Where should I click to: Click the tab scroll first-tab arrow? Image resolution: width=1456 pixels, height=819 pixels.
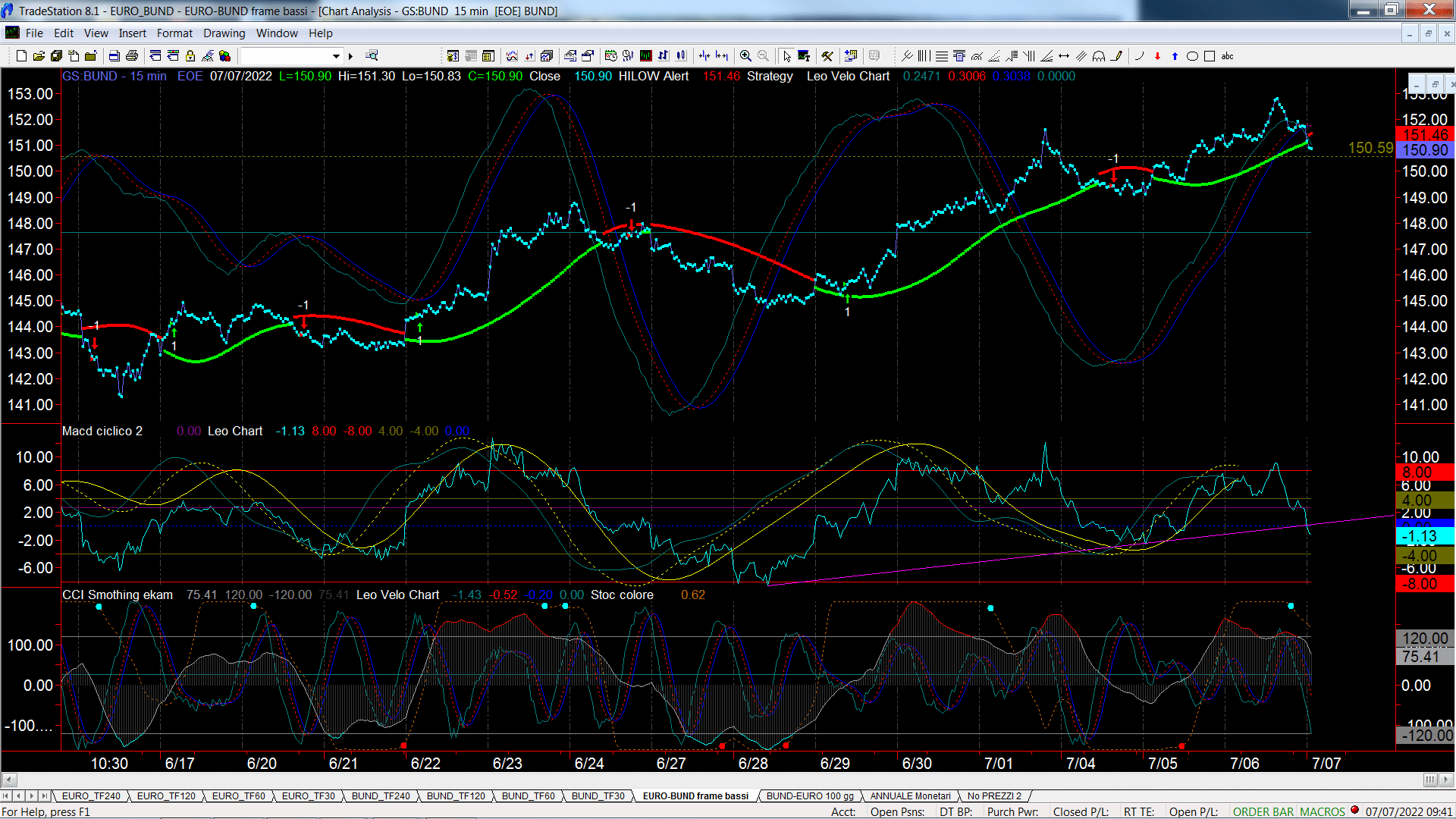click(6, 795)
